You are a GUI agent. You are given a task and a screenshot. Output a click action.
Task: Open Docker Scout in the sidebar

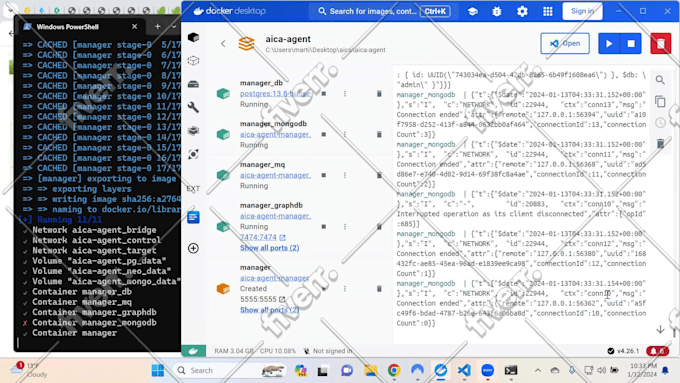pos(193,154)
